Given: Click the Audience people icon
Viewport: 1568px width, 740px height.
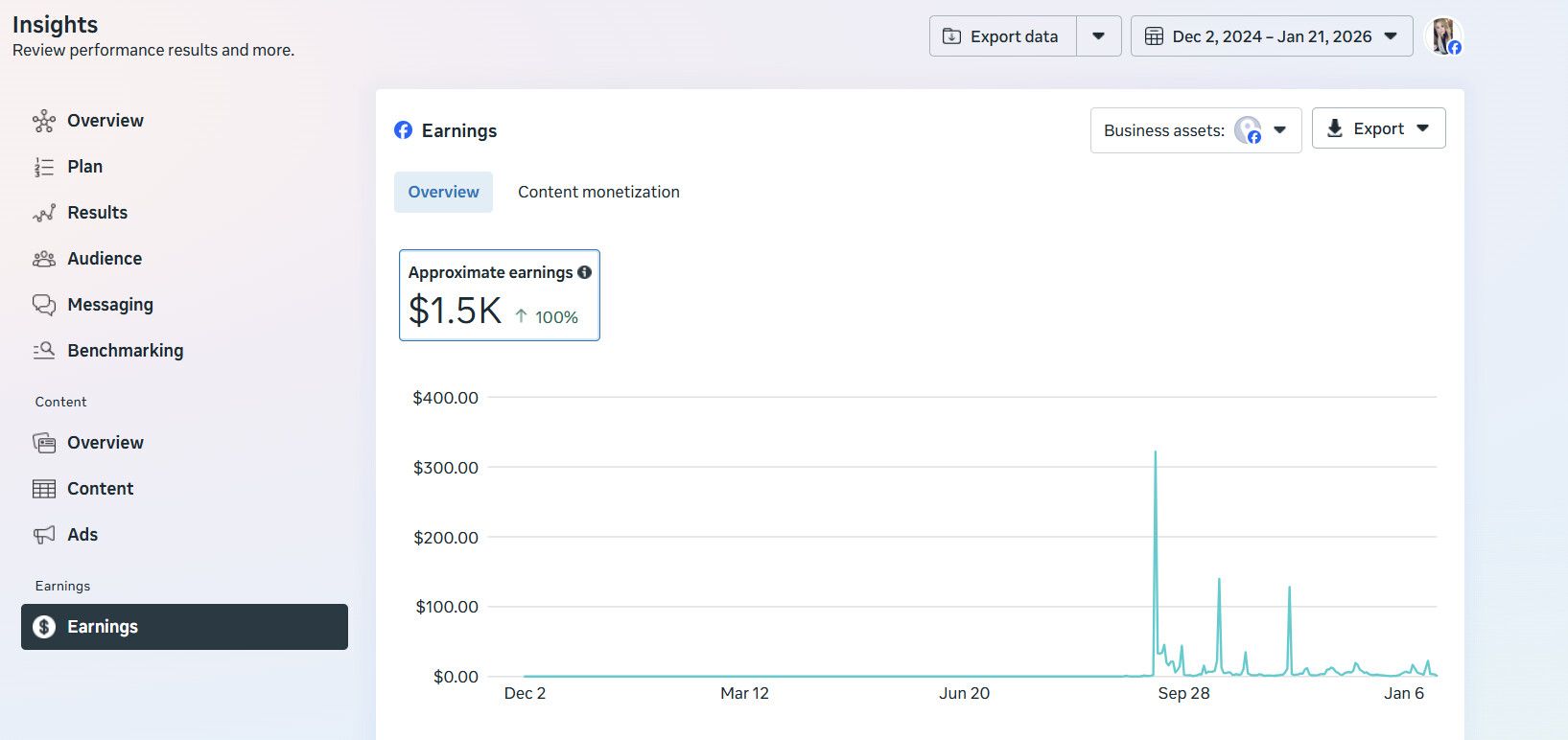Looking at the screenshot, I should (x=44, y=259).
